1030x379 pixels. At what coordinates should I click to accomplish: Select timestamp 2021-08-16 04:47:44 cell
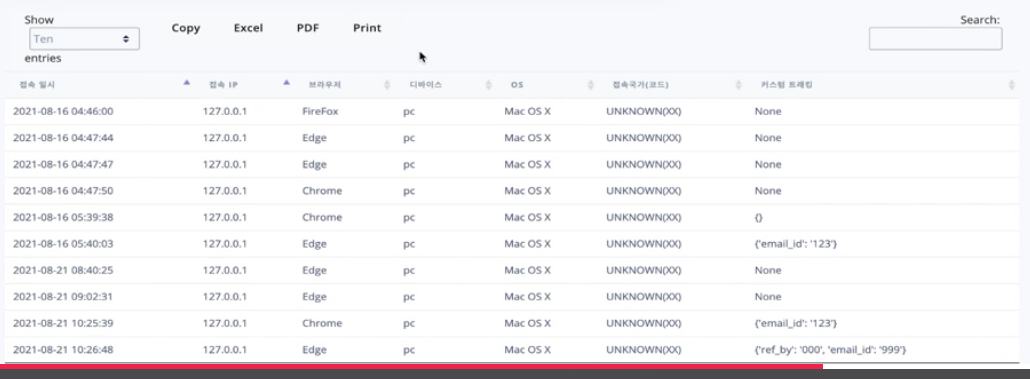[63, 138]
